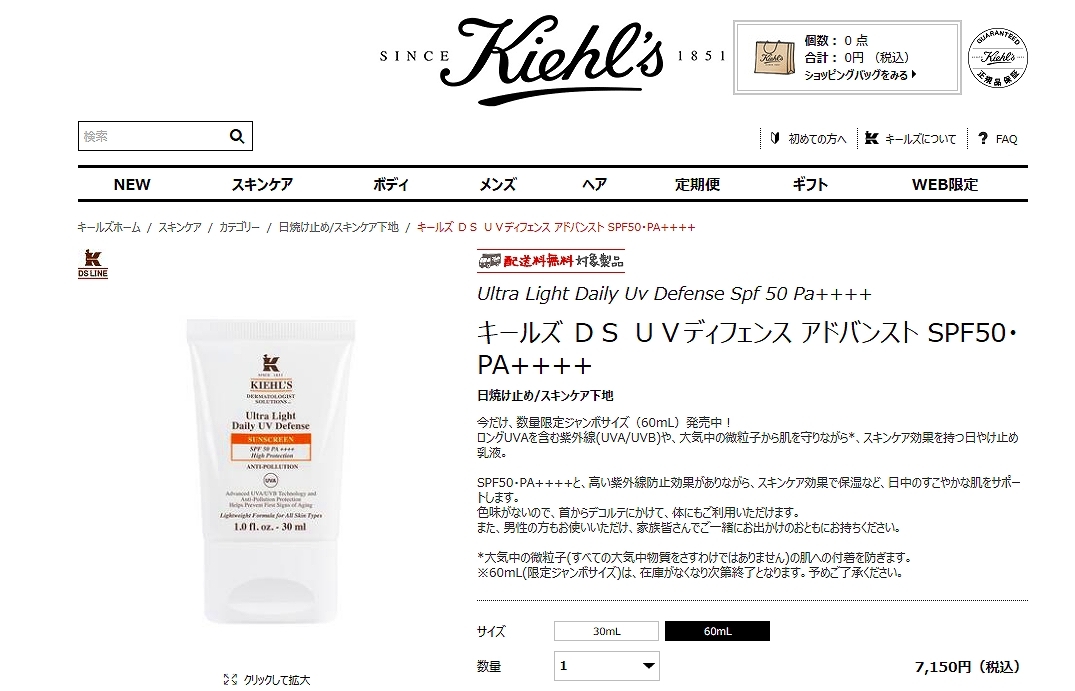The width and height of the screenshot is (1075, 691).
Task: Click the sunscreen tube product image
Action: tap(271, 471)
